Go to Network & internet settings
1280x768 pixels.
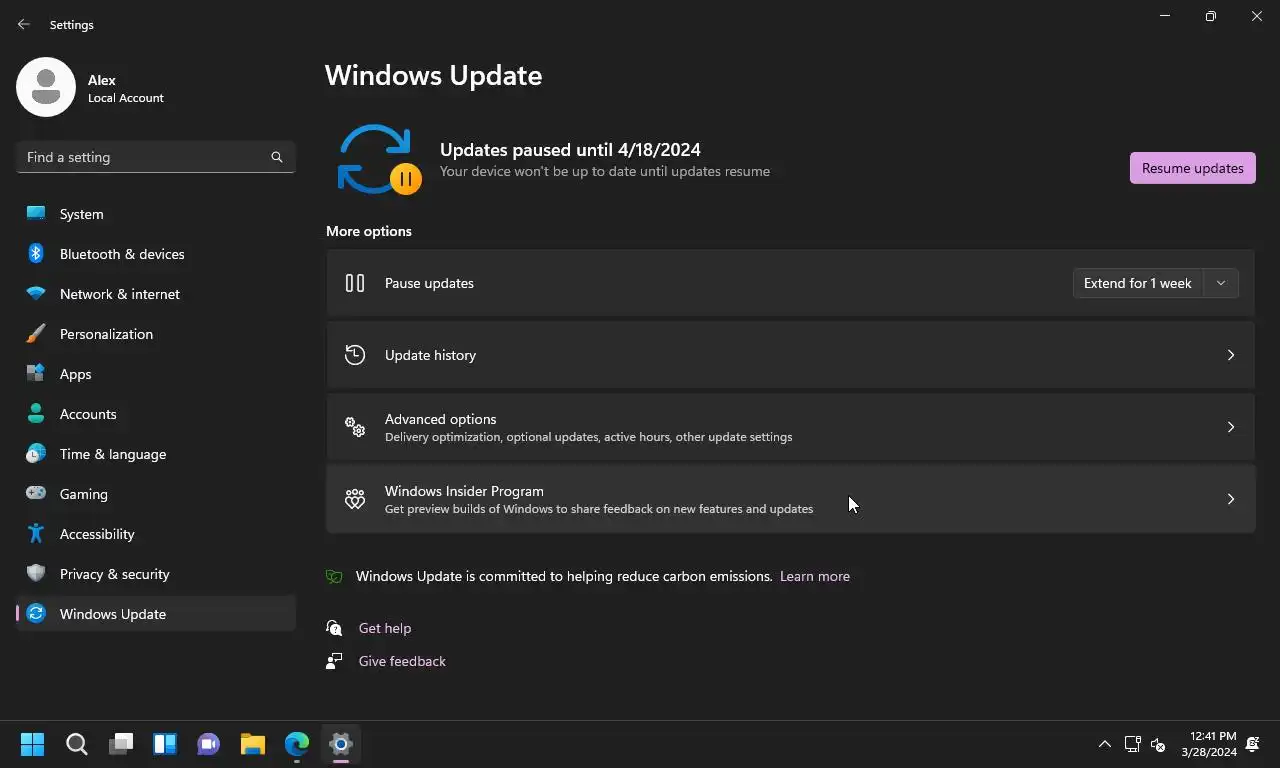(156, 294)
